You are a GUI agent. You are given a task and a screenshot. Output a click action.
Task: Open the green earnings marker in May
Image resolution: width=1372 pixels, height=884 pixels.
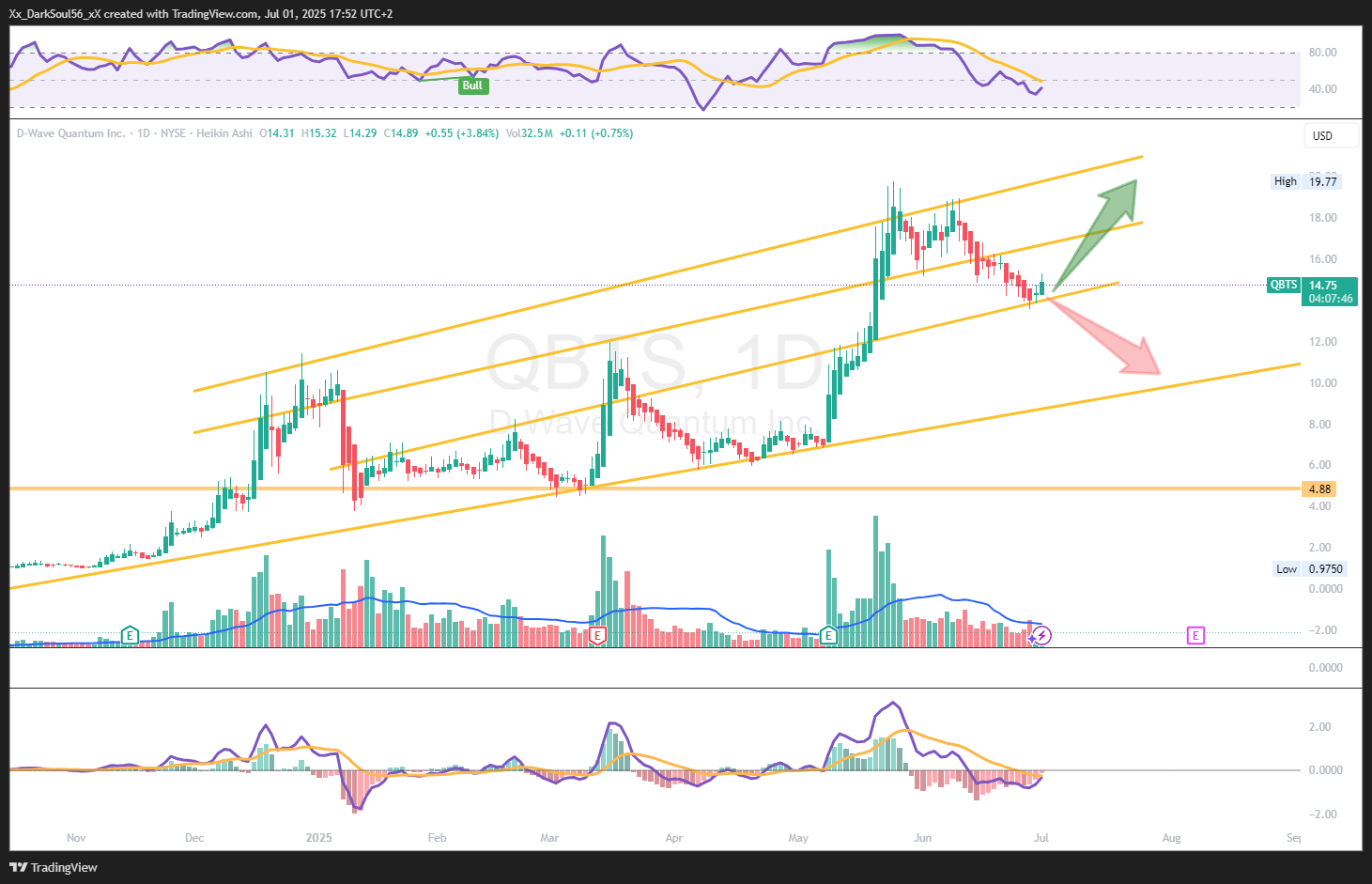click(828, 636)
